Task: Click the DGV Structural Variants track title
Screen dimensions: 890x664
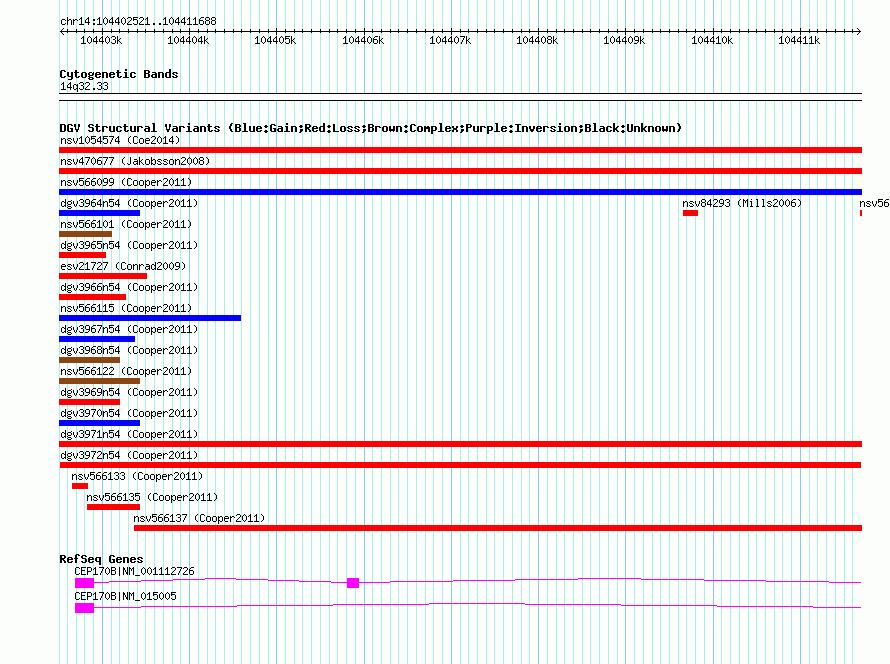Action: coord(371,128)
